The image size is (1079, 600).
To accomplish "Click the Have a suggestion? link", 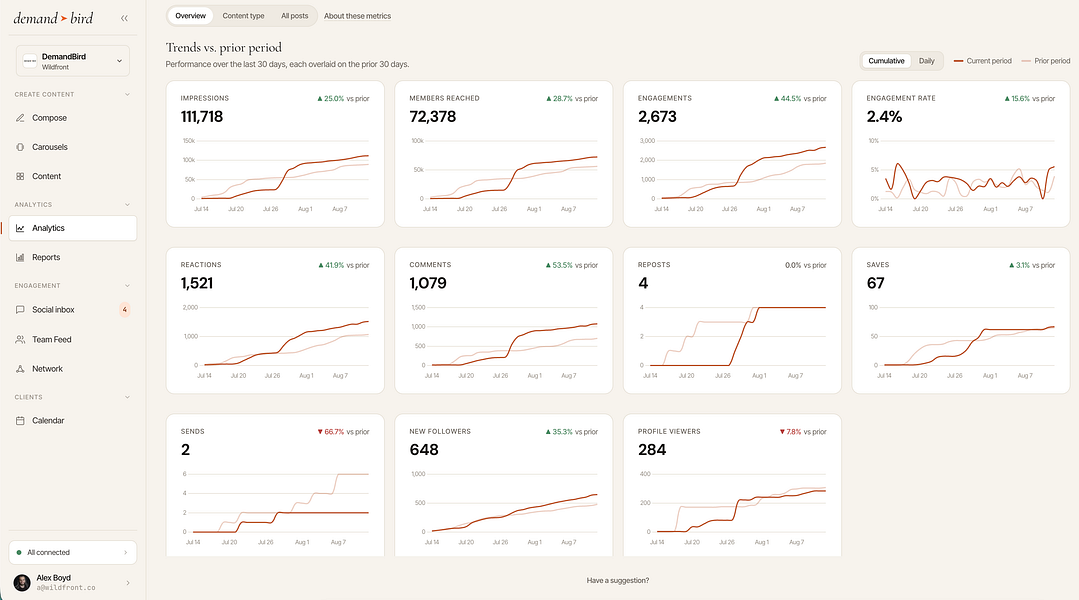I will [x=618, y=581].
